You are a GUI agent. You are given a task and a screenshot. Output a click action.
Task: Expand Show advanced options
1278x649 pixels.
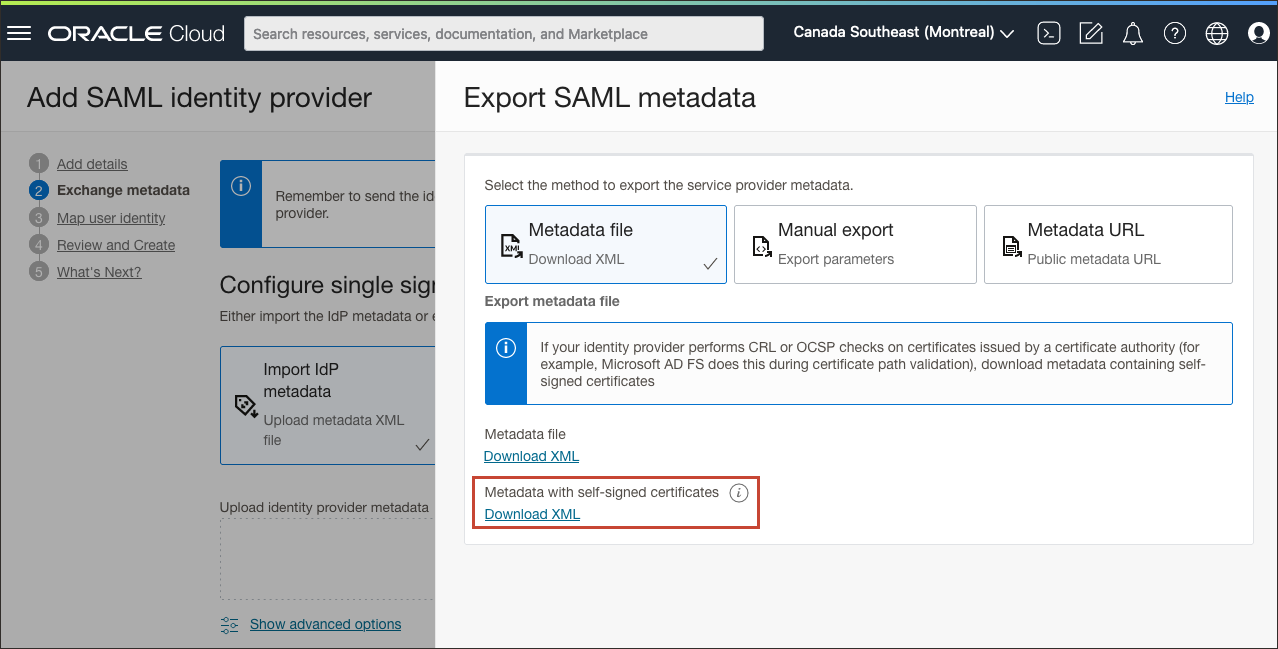[x=325, y=623]
